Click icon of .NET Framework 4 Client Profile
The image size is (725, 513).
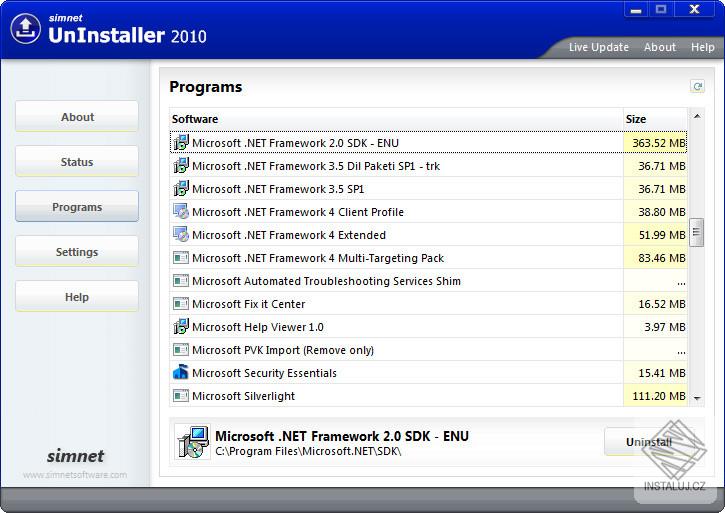(181, 211)
